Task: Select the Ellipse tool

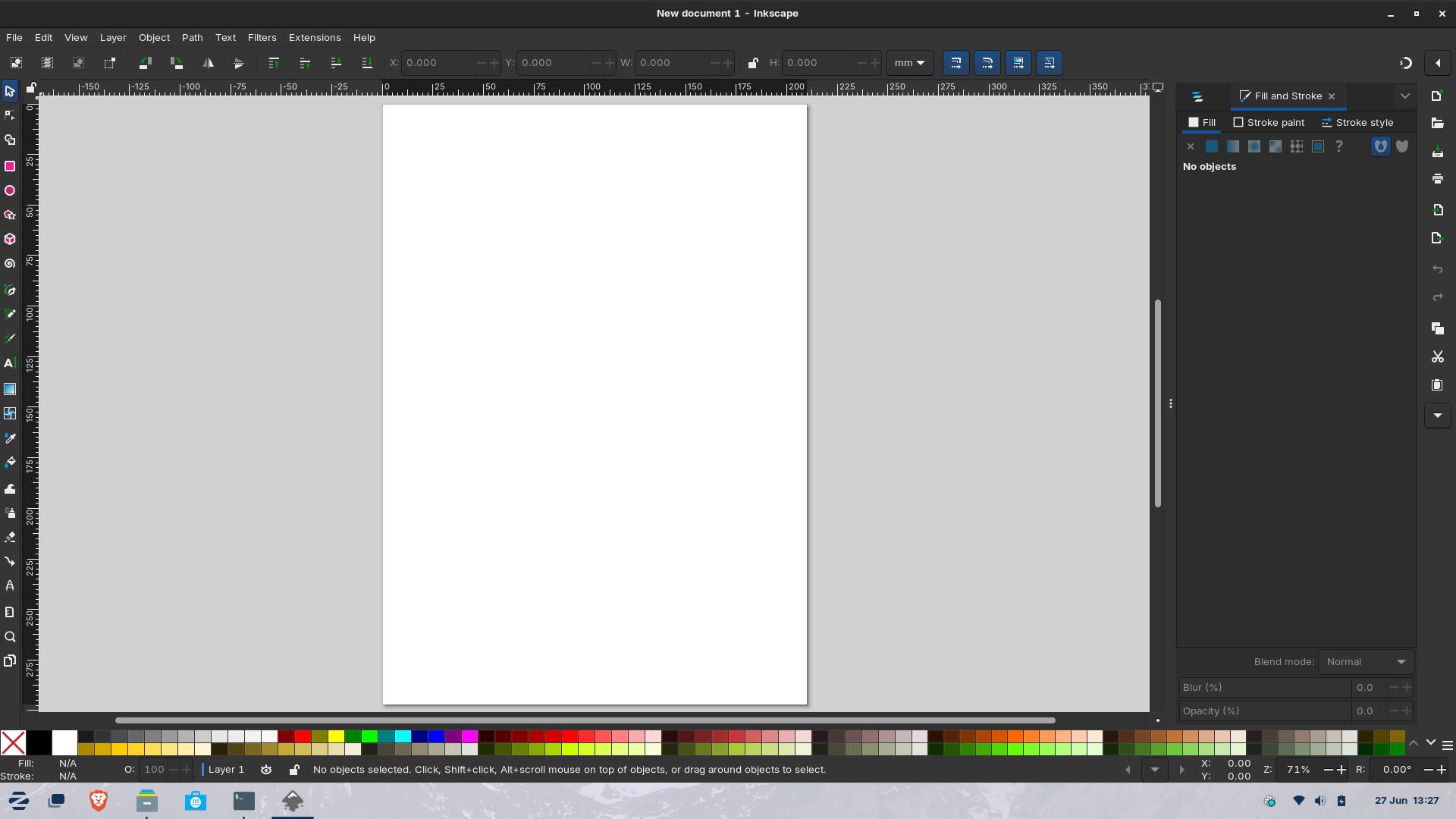Action: [x=10, y=190]
